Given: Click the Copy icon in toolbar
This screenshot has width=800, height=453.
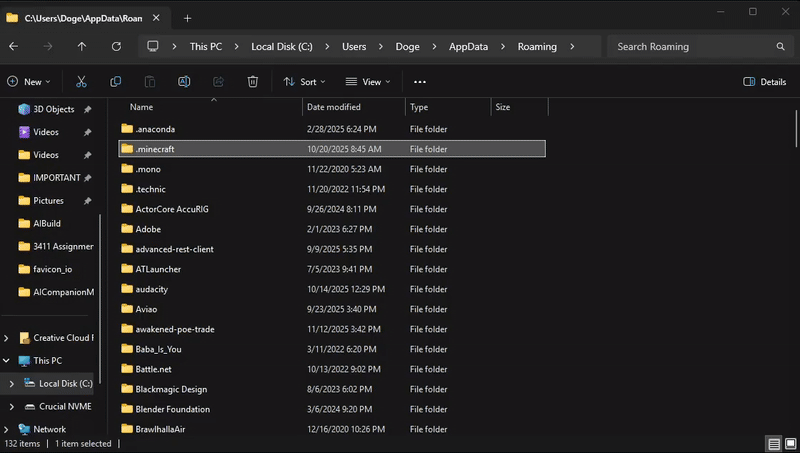Looking at the screenshot, I should (x=116, y=82).
